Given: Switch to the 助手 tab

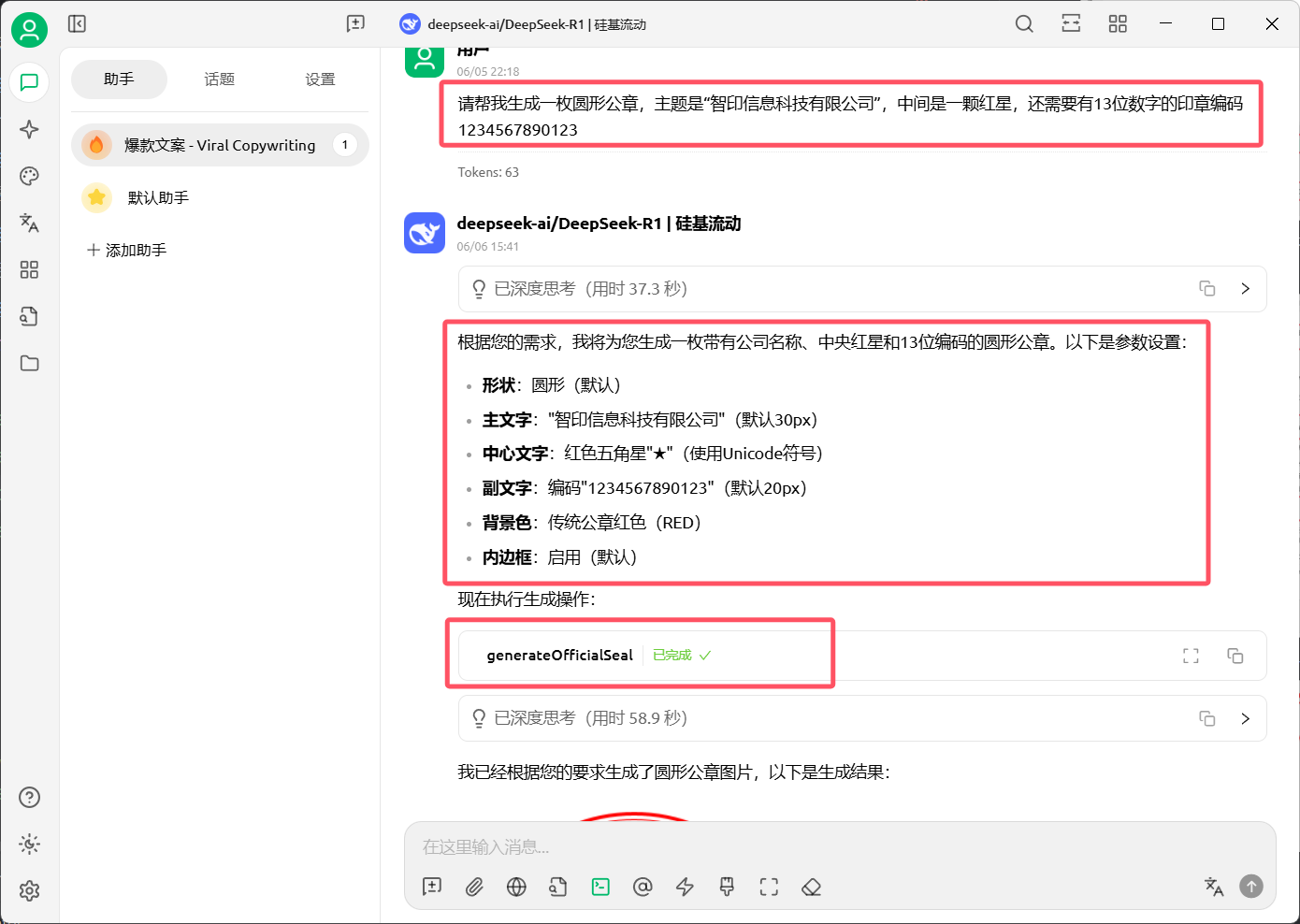Looking at the screenshot, I should (119, 79).
